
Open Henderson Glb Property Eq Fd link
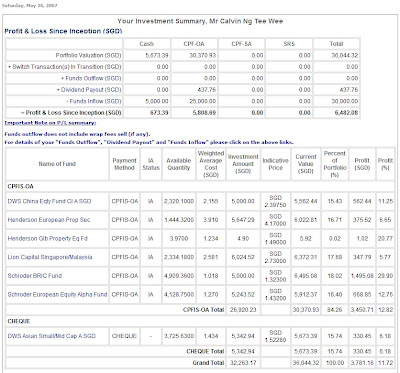tap(48, 239)
